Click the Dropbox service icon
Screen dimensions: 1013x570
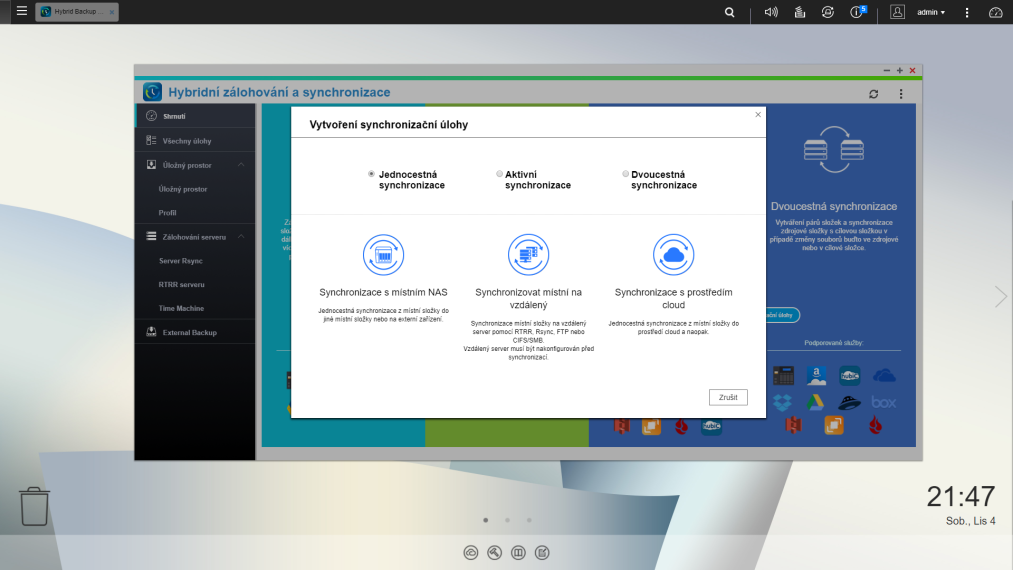[x=782, y=403]
